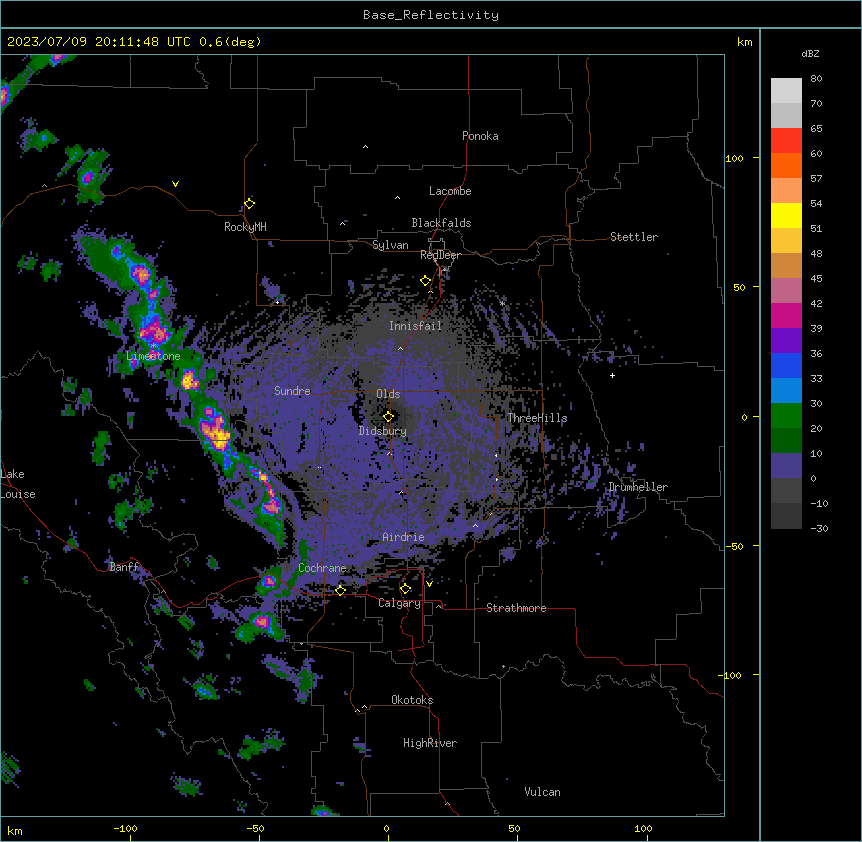
Task: Click the RedDeer city label
Action: (440, 255)
